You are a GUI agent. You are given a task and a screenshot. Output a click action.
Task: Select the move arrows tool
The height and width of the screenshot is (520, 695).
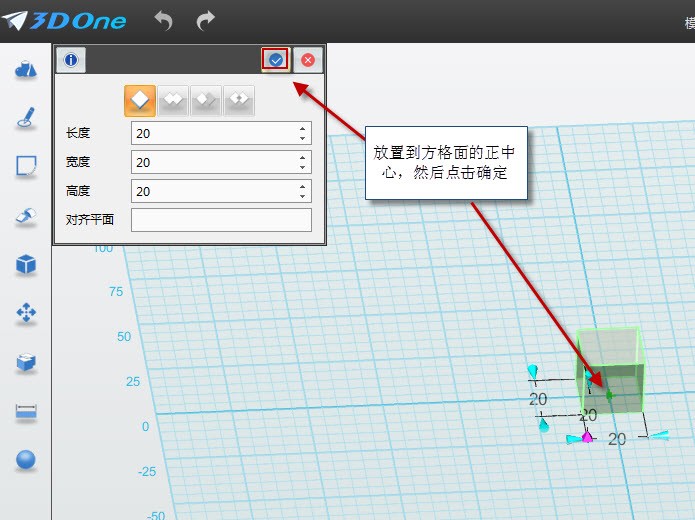click(x=26, y=314)
